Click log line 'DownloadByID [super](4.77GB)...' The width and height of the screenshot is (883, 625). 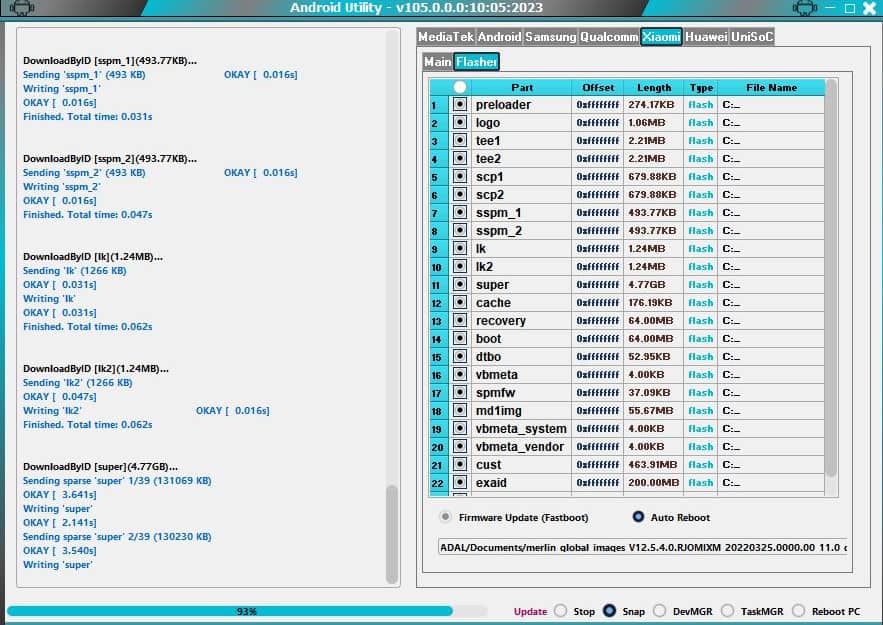100,467
